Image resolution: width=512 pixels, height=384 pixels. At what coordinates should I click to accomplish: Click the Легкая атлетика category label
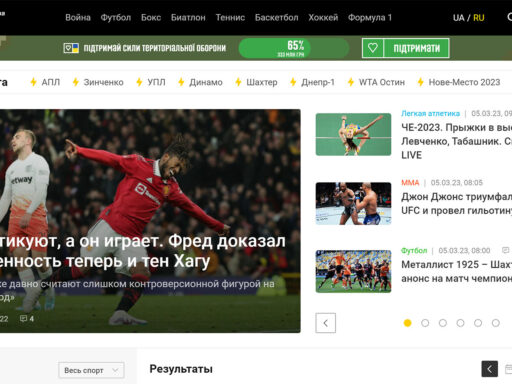pyautogui.click(x=430, y=113)
